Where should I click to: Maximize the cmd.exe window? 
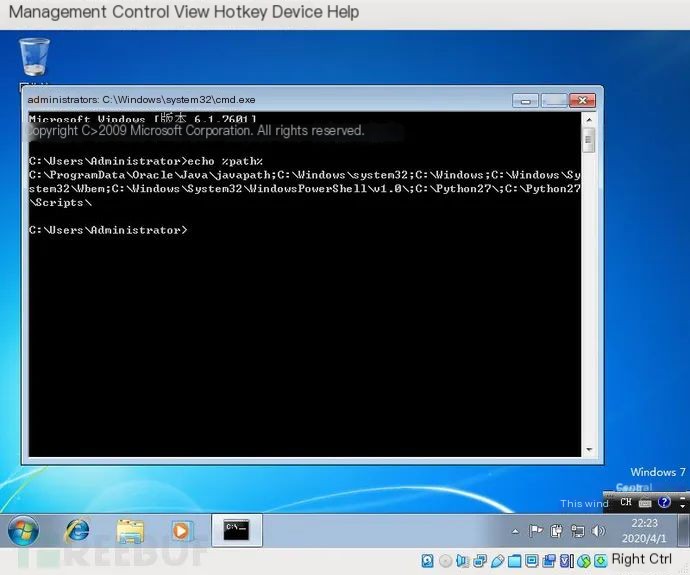(554, 101)
